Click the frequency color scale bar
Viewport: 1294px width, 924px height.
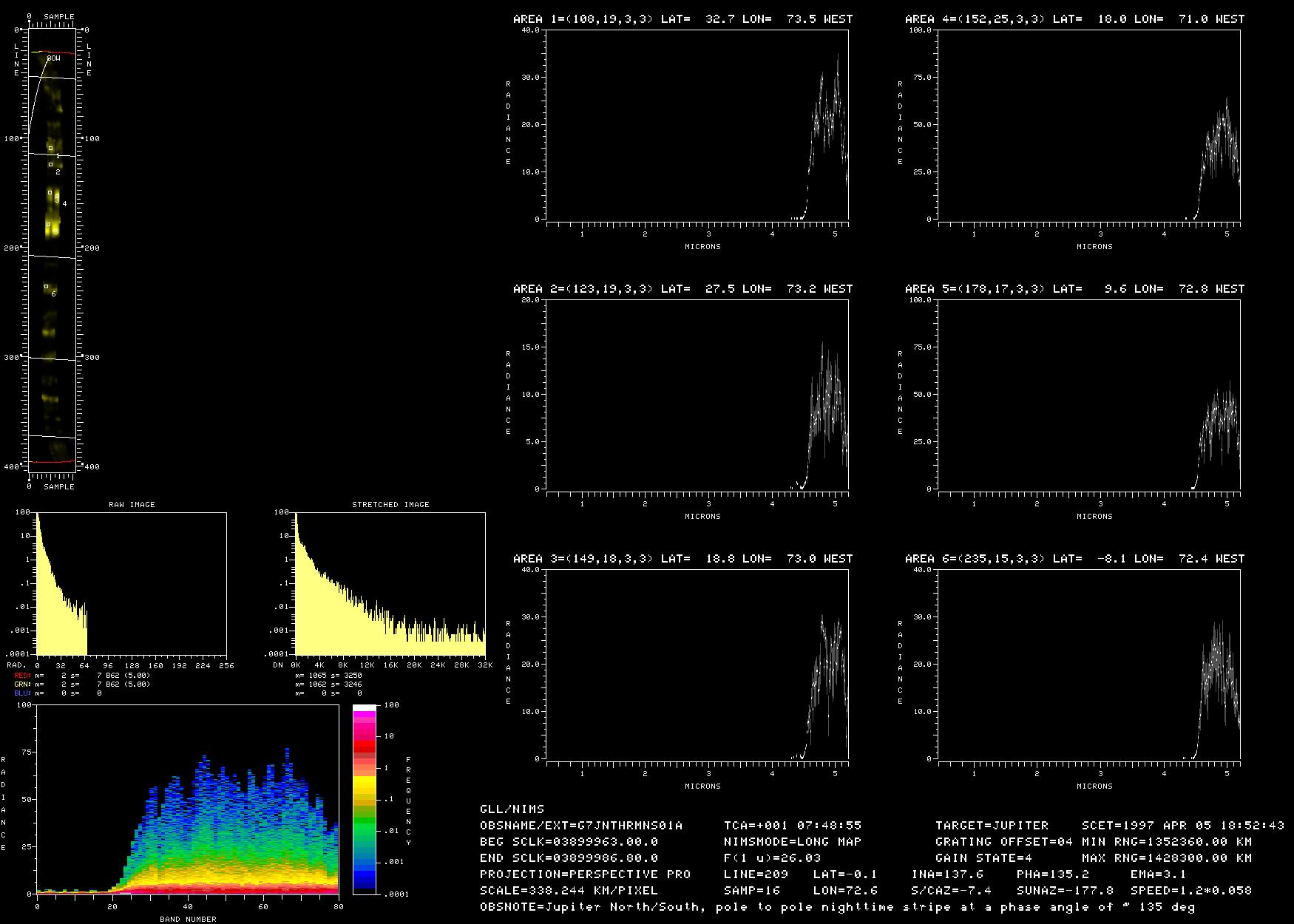pos(365,799)
